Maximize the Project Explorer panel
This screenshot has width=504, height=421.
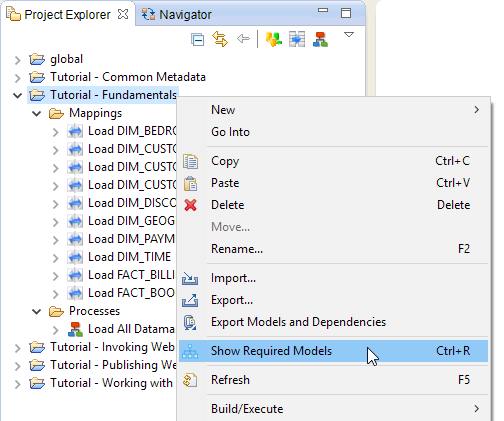click(x=346, y=13)
